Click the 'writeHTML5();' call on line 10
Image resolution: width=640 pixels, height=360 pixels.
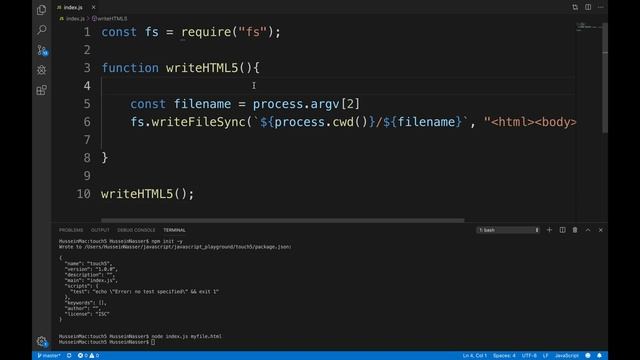pyautogui.click(x=147, y=193)
